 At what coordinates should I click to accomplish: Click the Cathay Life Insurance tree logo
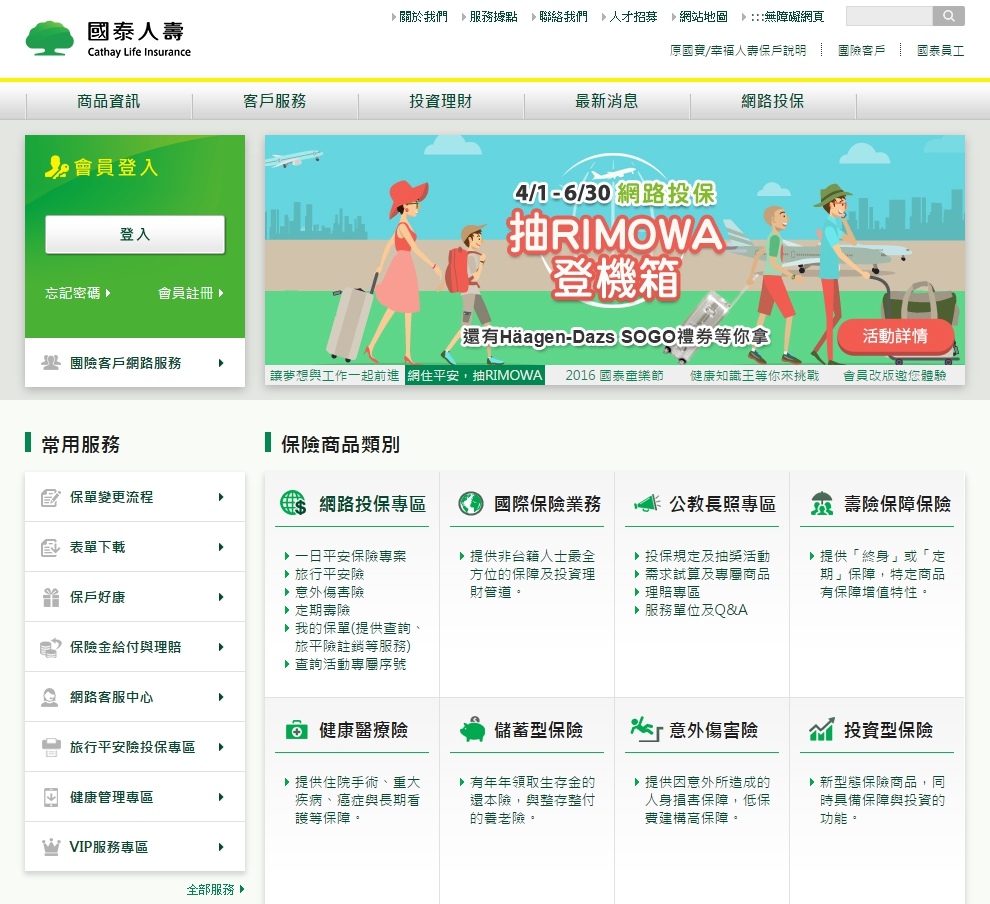coord(49,39)
